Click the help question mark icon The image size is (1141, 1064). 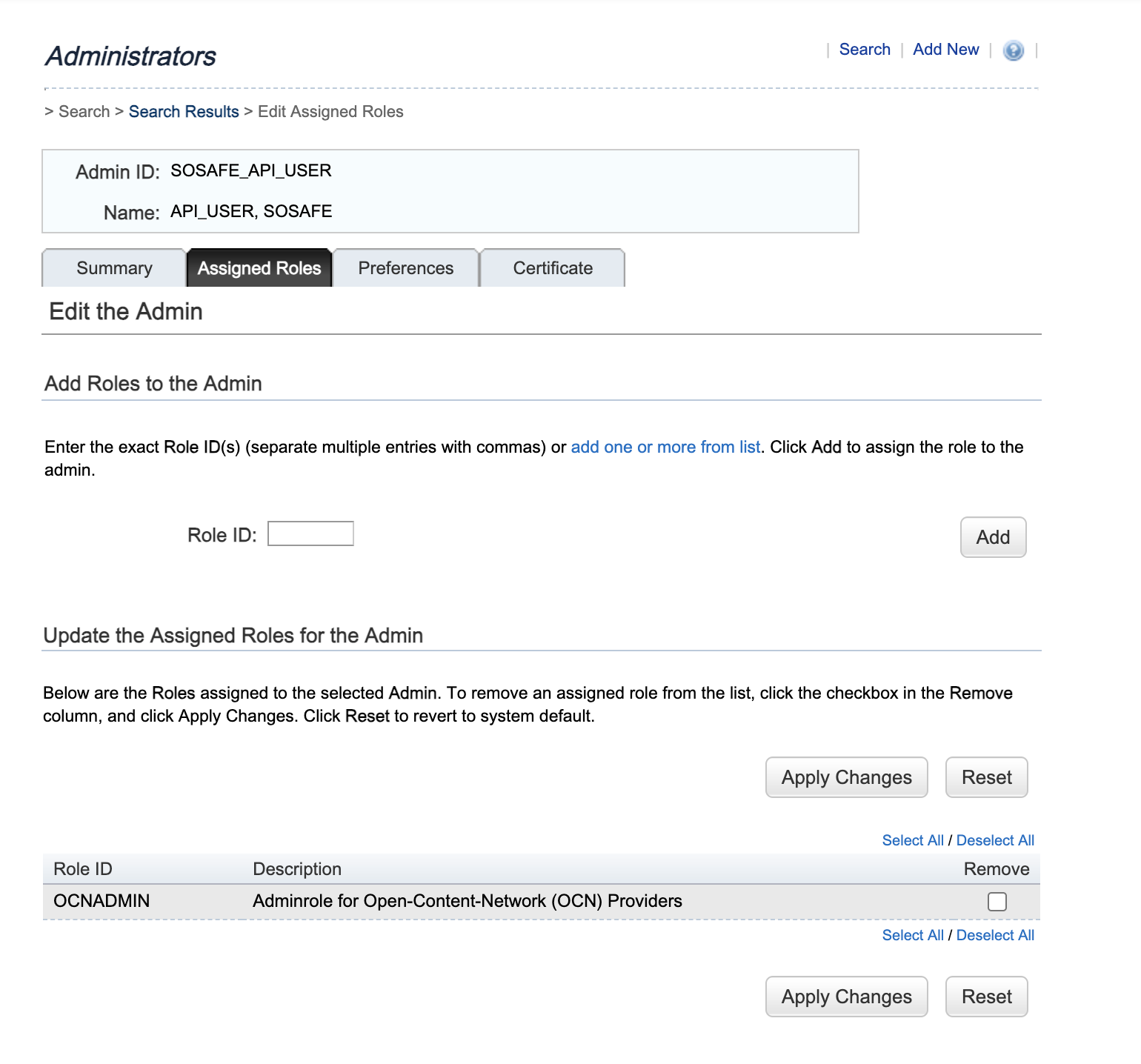tap(1013, 50)
